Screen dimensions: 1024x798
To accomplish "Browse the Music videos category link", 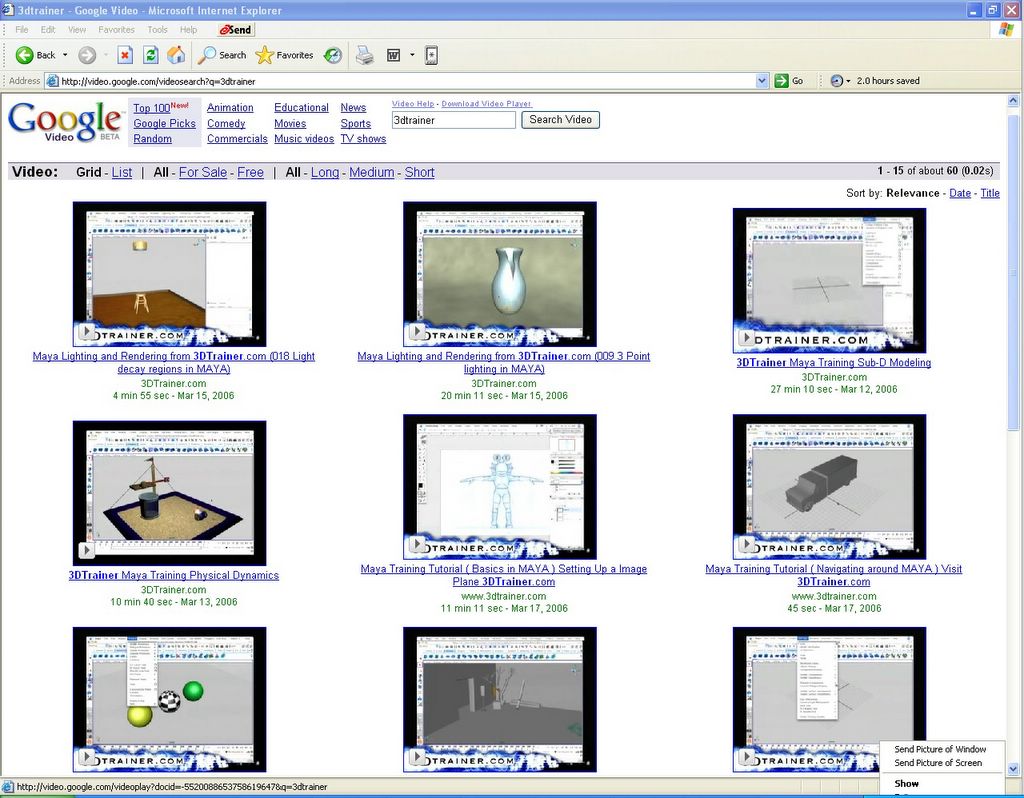I will tap(304, 138).
